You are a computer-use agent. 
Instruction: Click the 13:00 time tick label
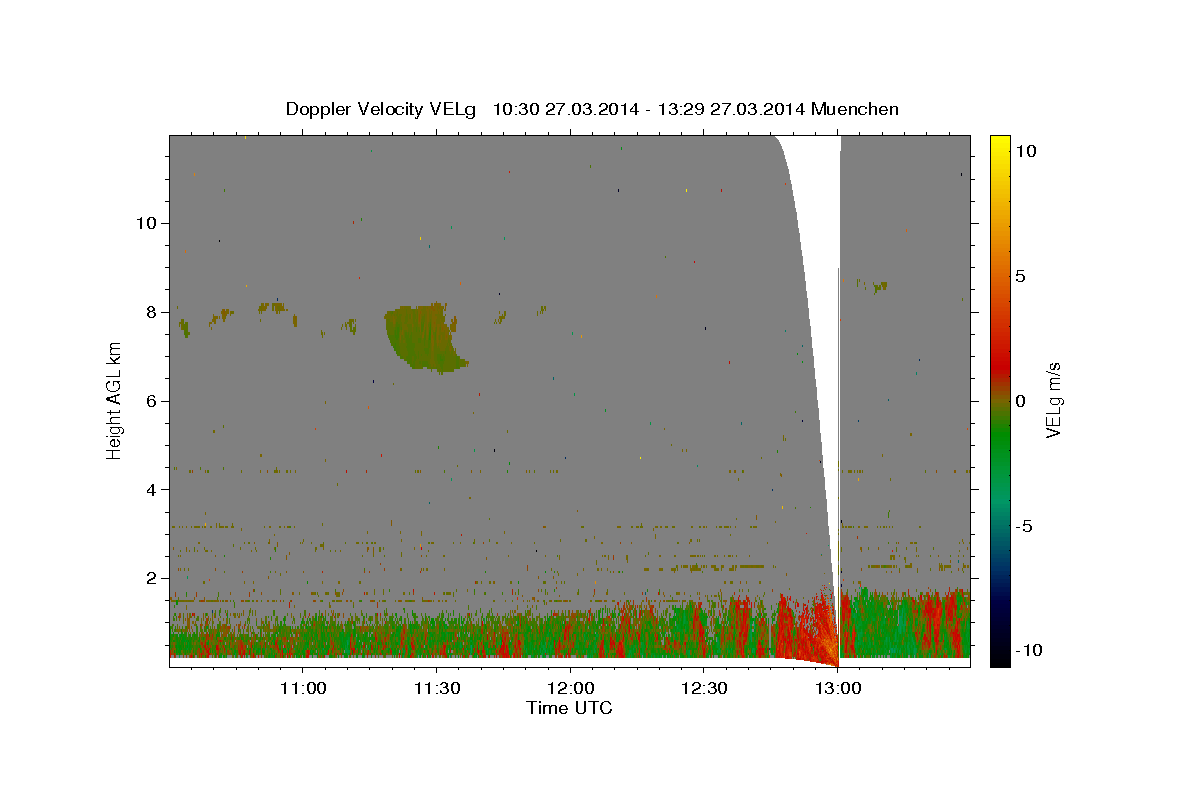[837, 688]
